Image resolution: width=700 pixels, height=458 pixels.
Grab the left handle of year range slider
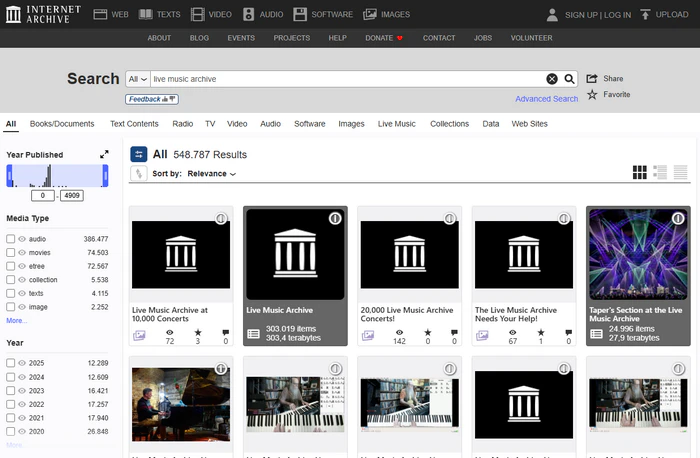click(9, 175)
